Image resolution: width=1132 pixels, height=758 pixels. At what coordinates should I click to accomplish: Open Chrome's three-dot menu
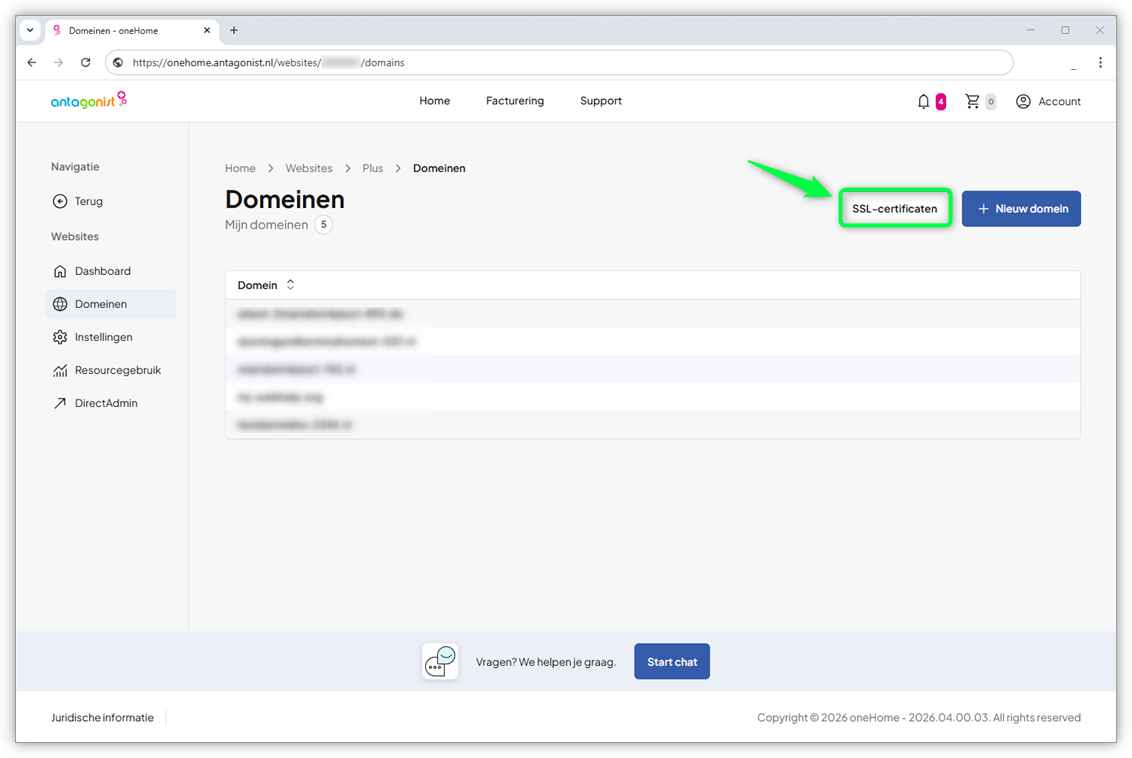click(1099, 62)
